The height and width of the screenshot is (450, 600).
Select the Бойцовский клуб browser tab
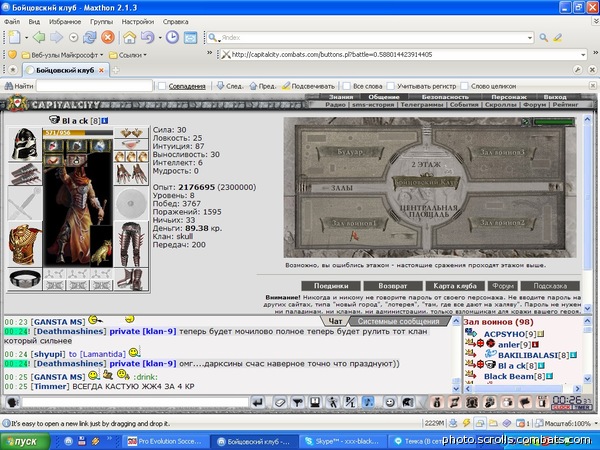65,70
